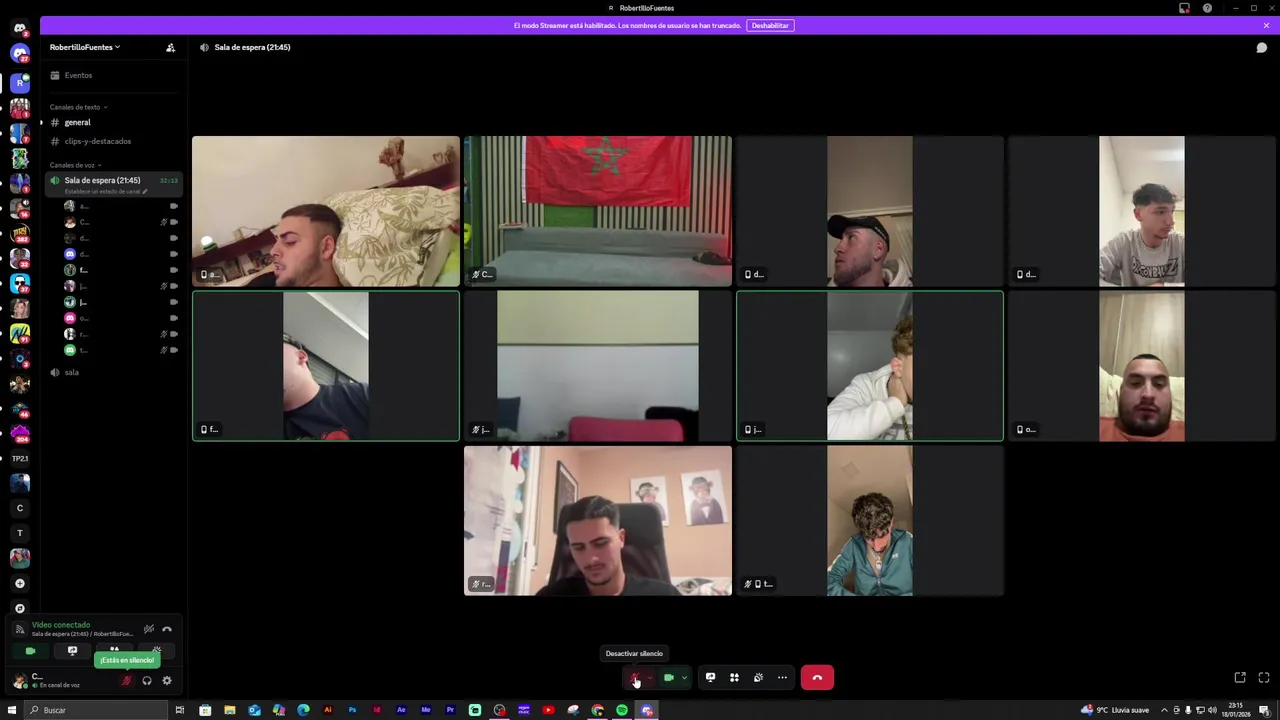
Task: Open the clips-y-destacados channel
Action: [112, 141]
